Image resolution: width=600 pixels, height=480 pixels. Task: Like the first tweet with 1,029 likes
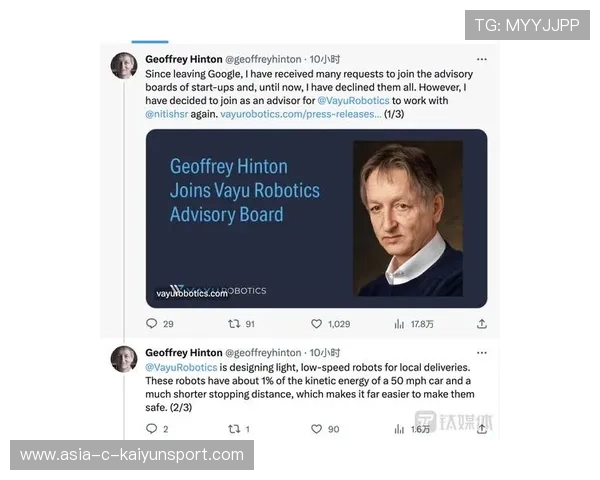[x=316, y=324]
